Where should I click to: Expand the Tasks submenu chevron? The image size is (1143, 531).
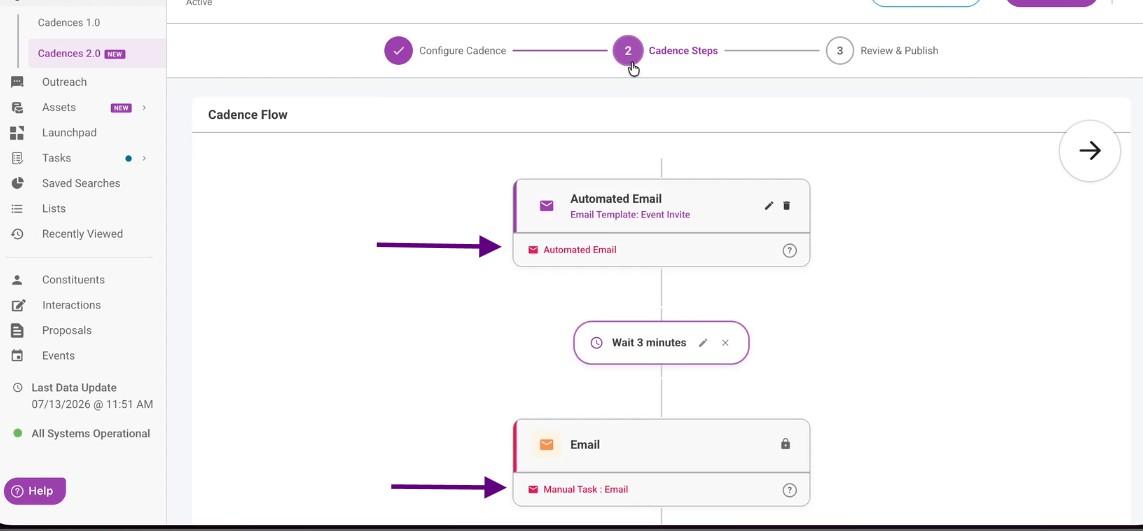point(144,158)
